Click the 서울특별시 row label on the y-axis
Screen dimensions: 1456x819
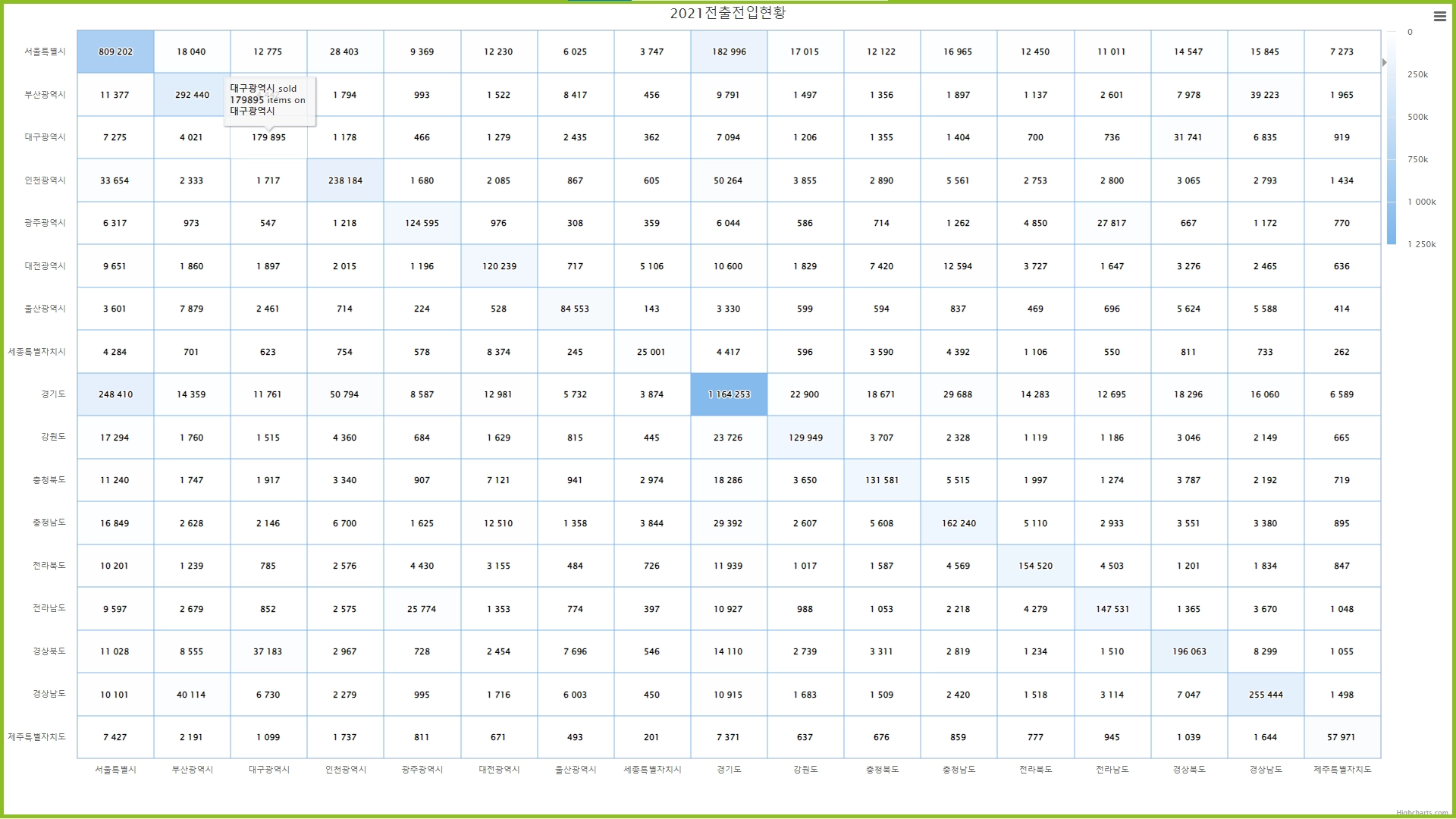(x=45, y=52)
